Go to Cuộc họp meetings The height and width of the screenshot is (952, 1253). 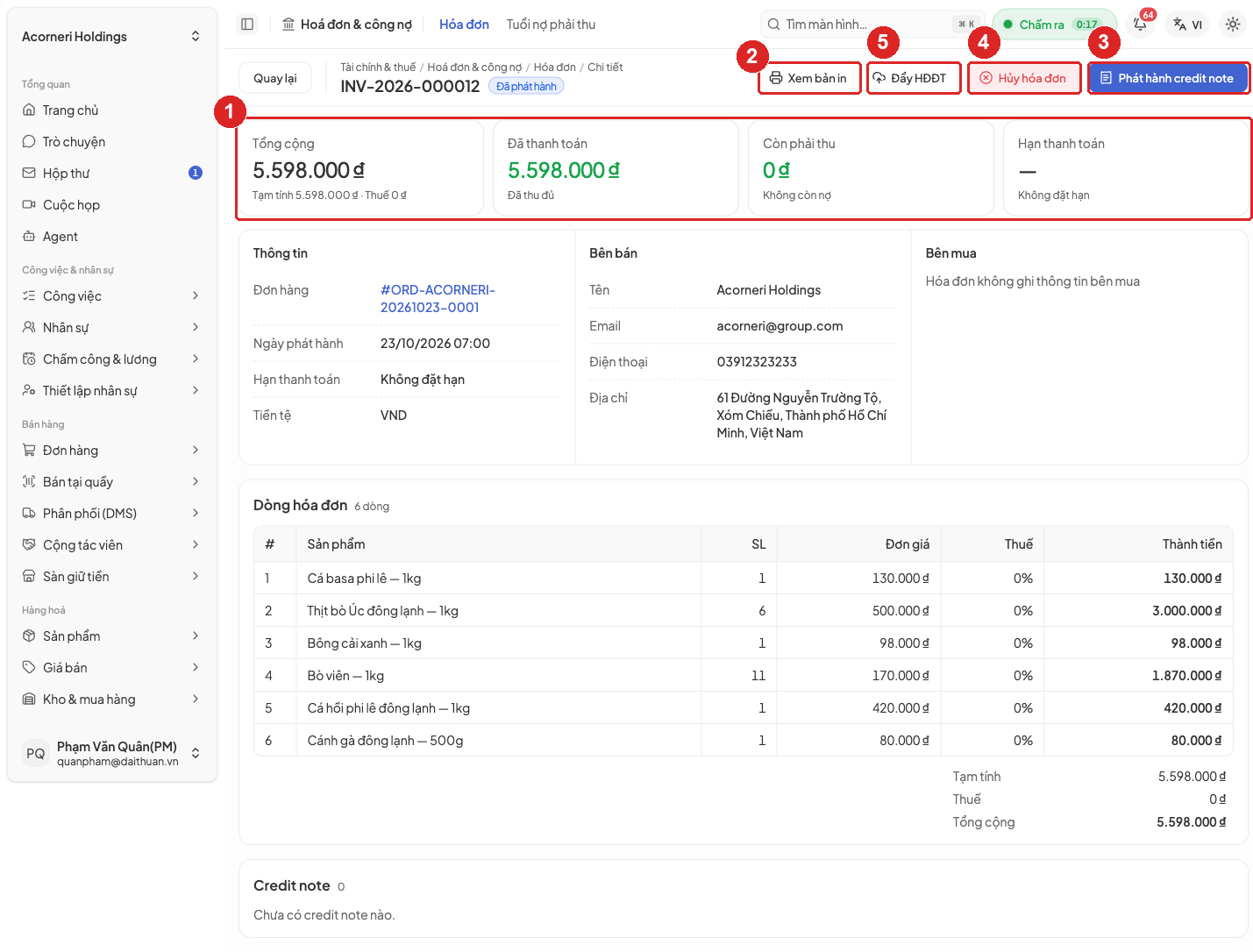pyautogui.click(x=112, y=205)
